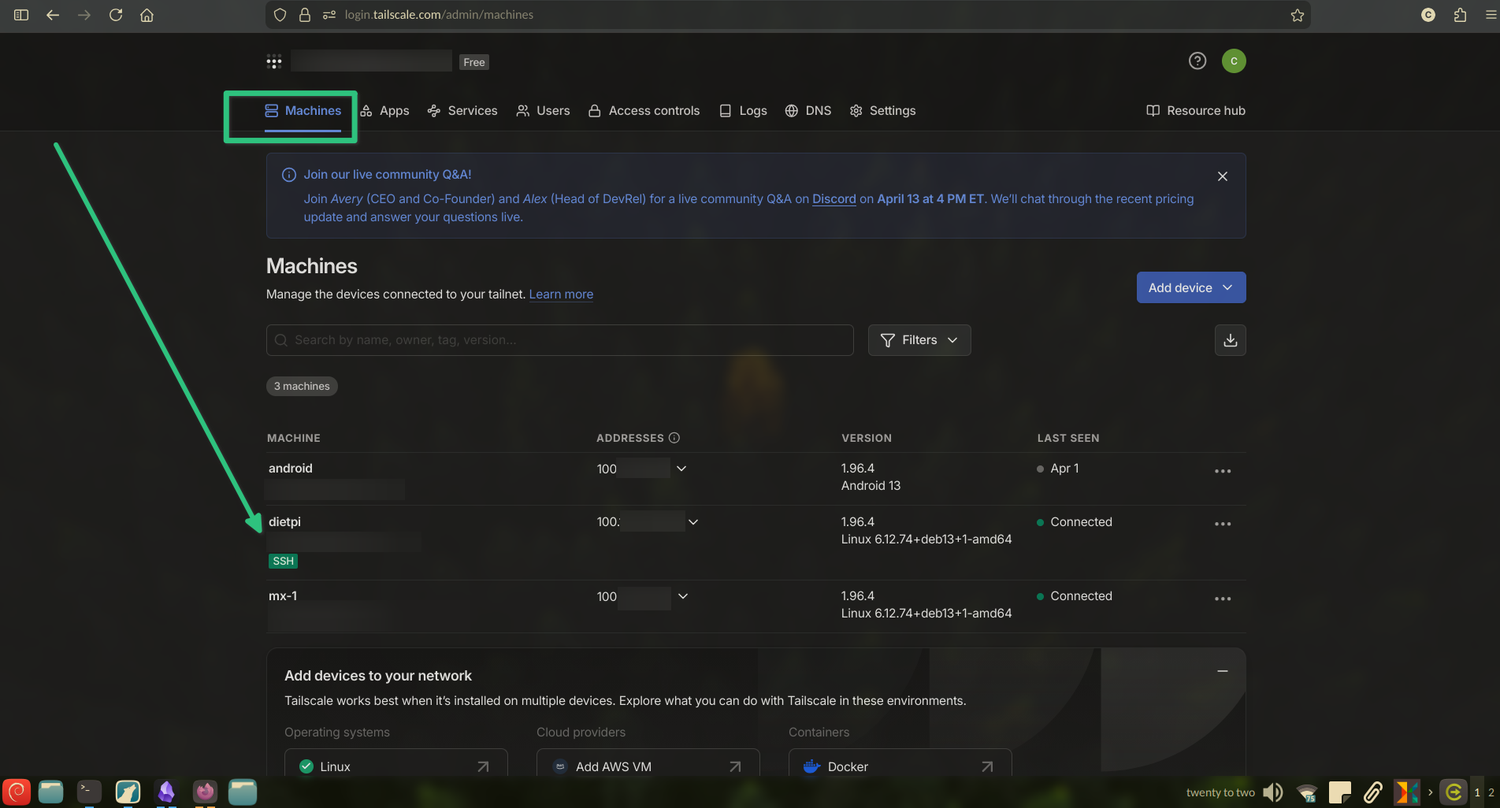Viewport: 1500px width, 808px height.
Task: Open the Access controls tab
Action: (x=644, y=111)
